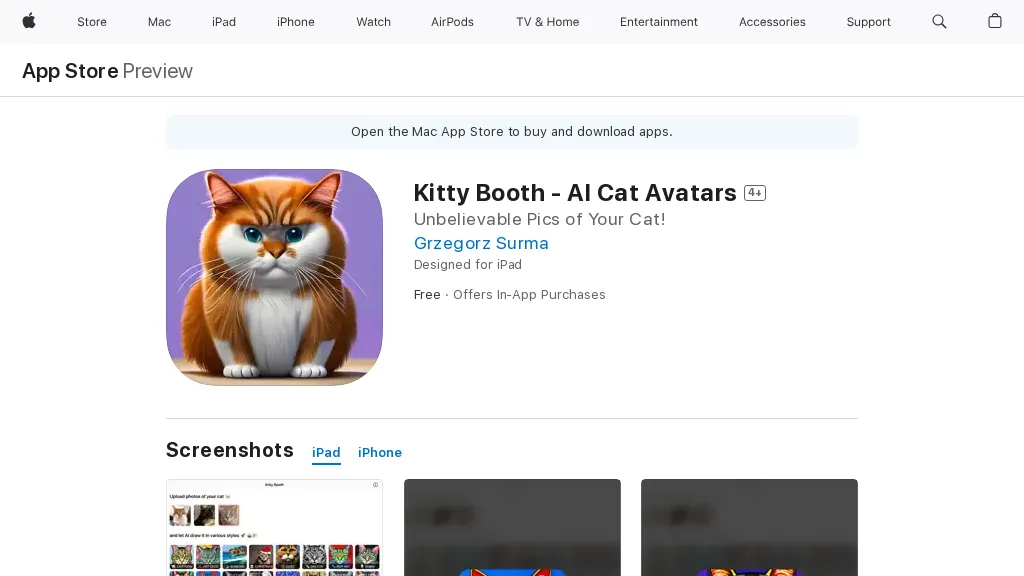
Task: Go to iPad in navigation bar
Action: [x=224, y=22]
